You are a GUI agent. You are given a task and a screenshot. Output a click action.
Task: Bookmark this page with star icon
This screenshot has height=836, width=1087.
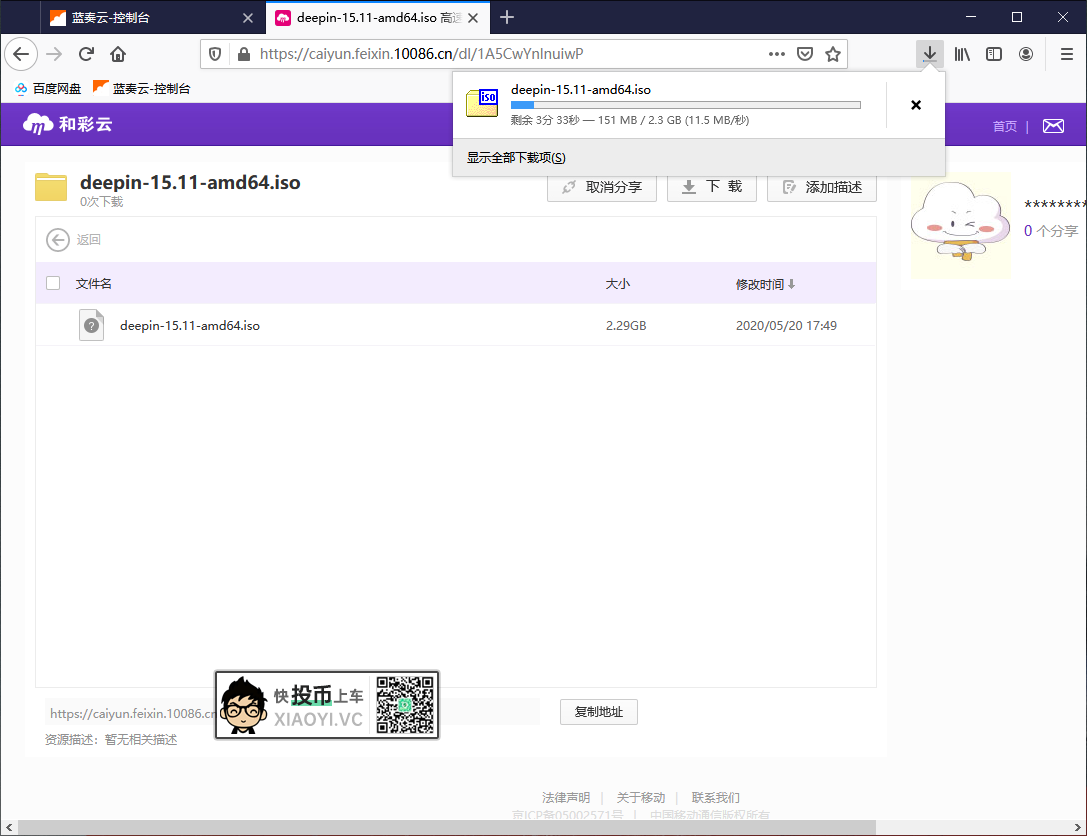pyautogui.click(x=832, y=54)
